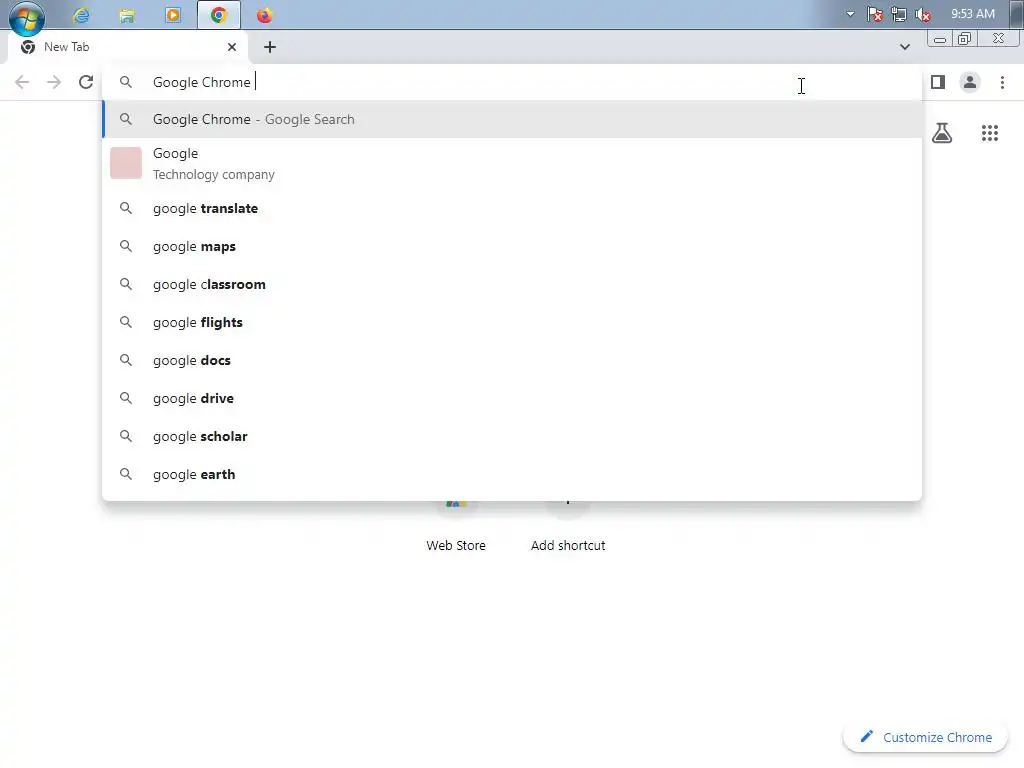Open the network status tray icon

point(899,14)
